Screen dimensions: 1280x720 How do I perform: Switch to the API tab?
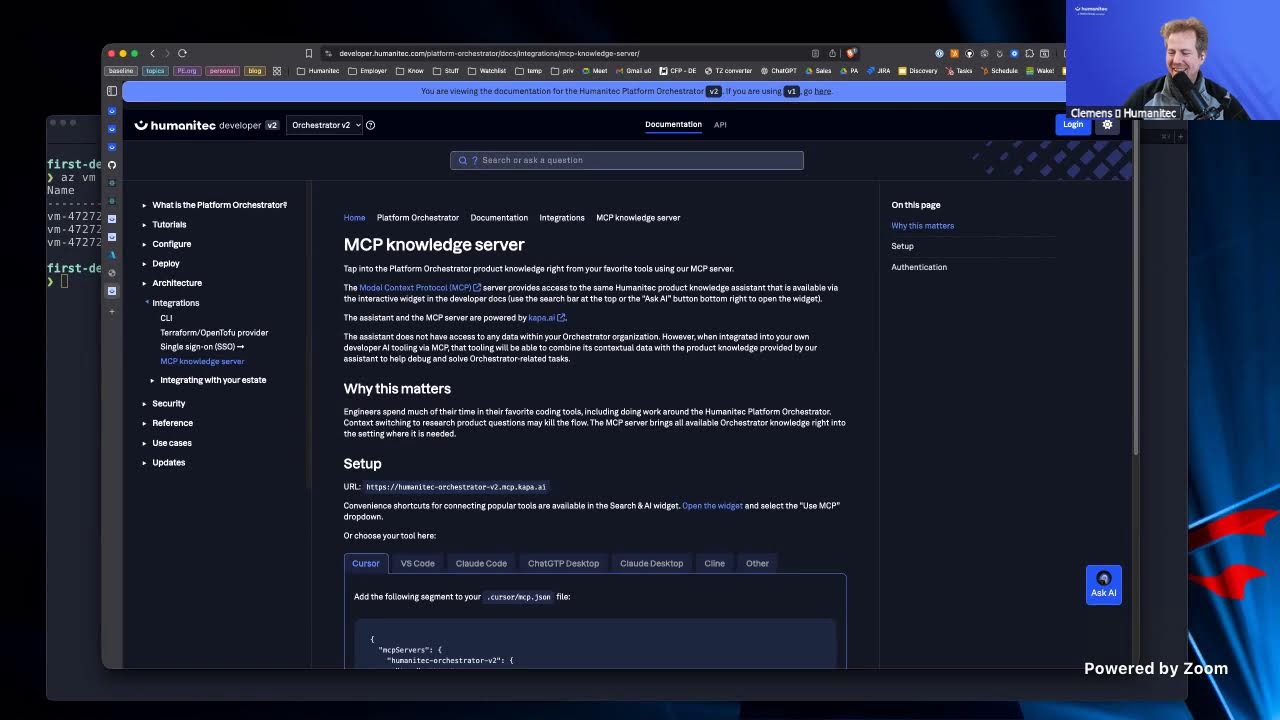[720, 125]
